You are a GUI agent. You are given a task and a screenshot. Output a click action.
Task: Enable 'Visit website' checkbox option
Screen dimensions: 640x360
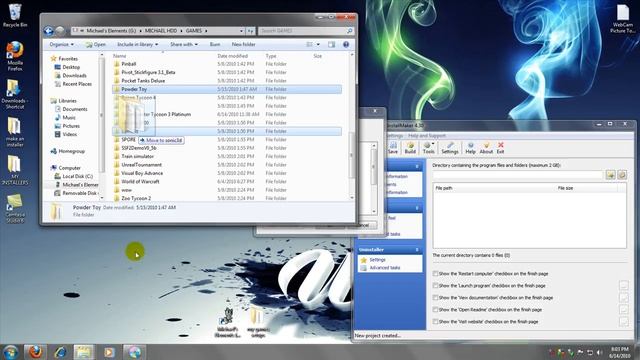(436, 322)
